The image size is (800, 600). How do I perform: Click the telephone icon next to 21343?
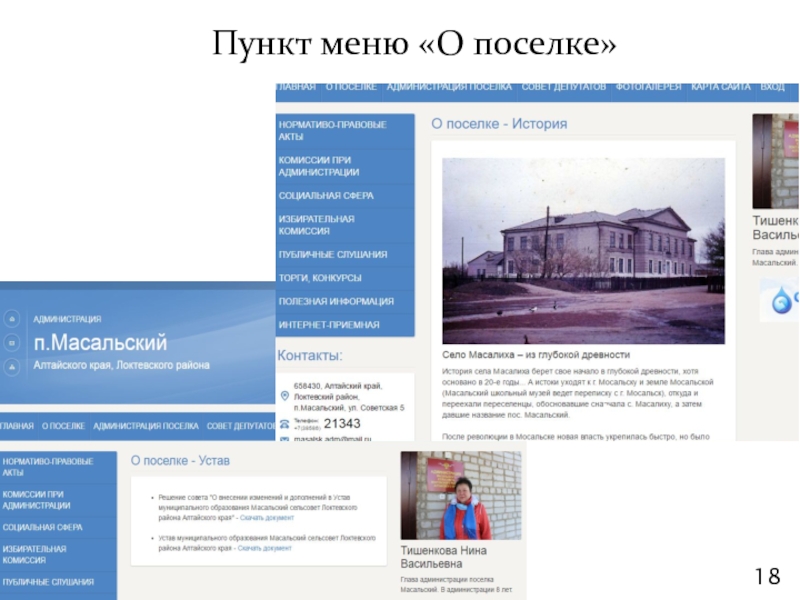click(x=285, y=424)
